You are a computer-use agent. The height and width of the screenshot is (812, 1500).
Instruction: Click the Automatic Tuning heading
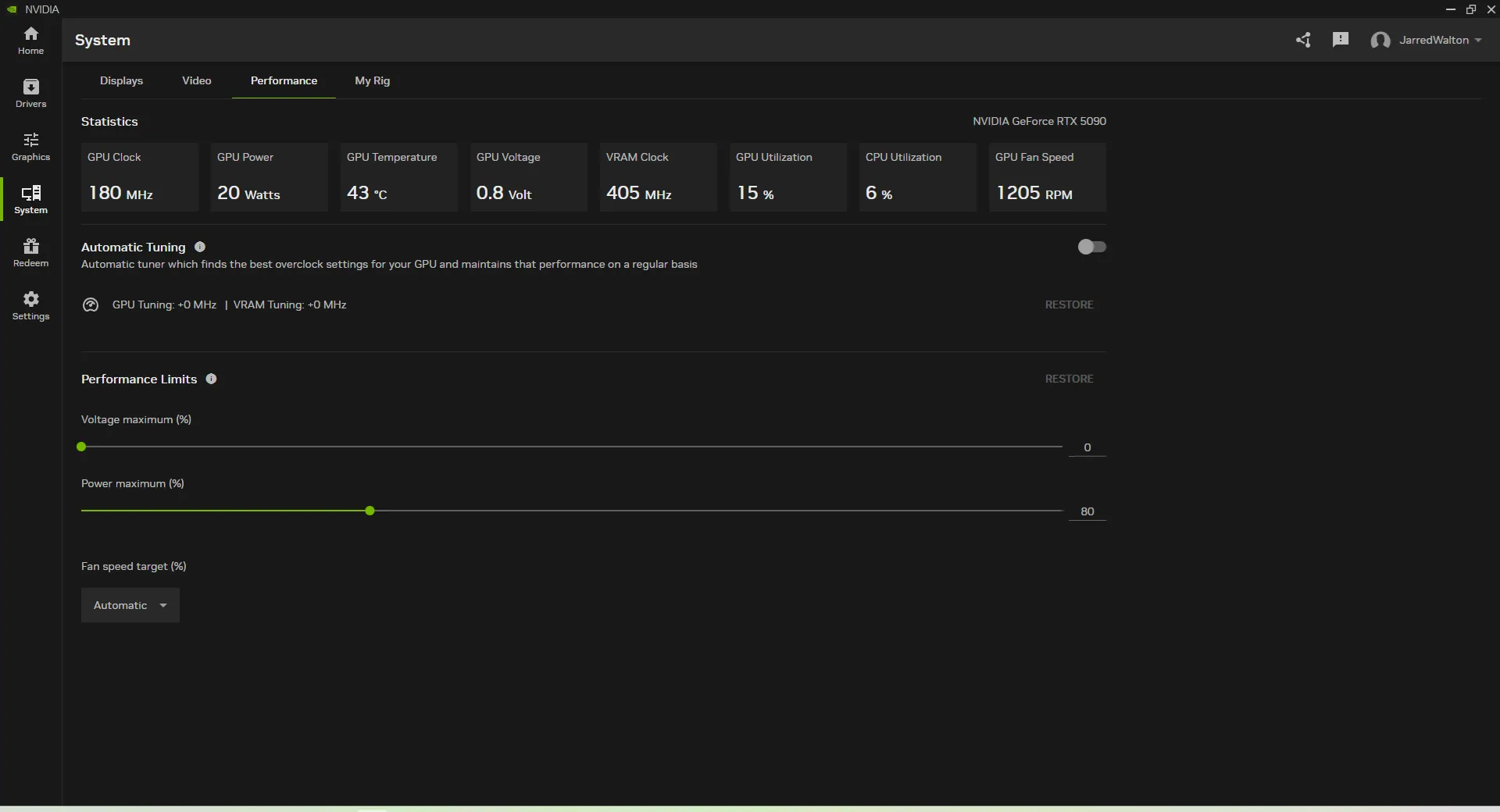134,247
